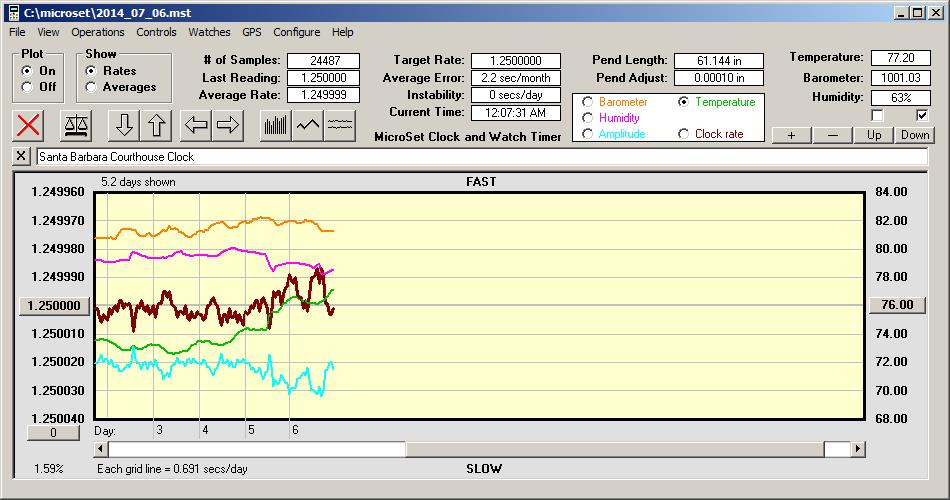The width and height of the screenshot is (950, 500).
Task: Click the Santa Barbara Courthouse Clock text field
Action: pyautogui.click(x=480, y=157)
